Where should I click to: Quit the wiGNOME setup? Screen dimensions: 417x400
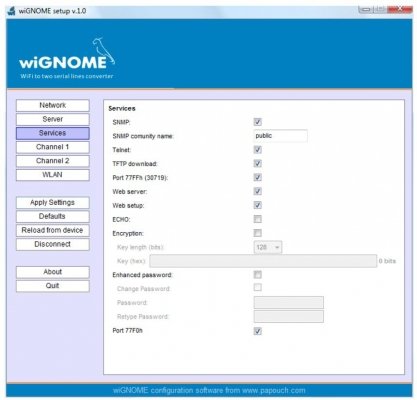click(53, 286)
